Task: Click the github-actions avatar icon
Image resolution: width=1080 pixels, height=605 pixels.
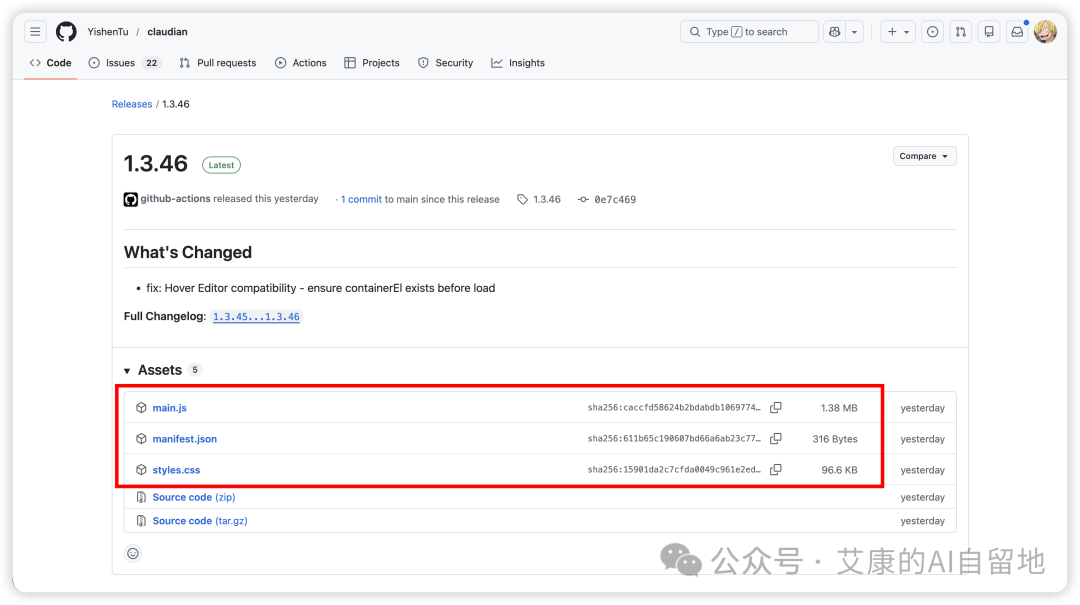Action: [x=131, y=200]
